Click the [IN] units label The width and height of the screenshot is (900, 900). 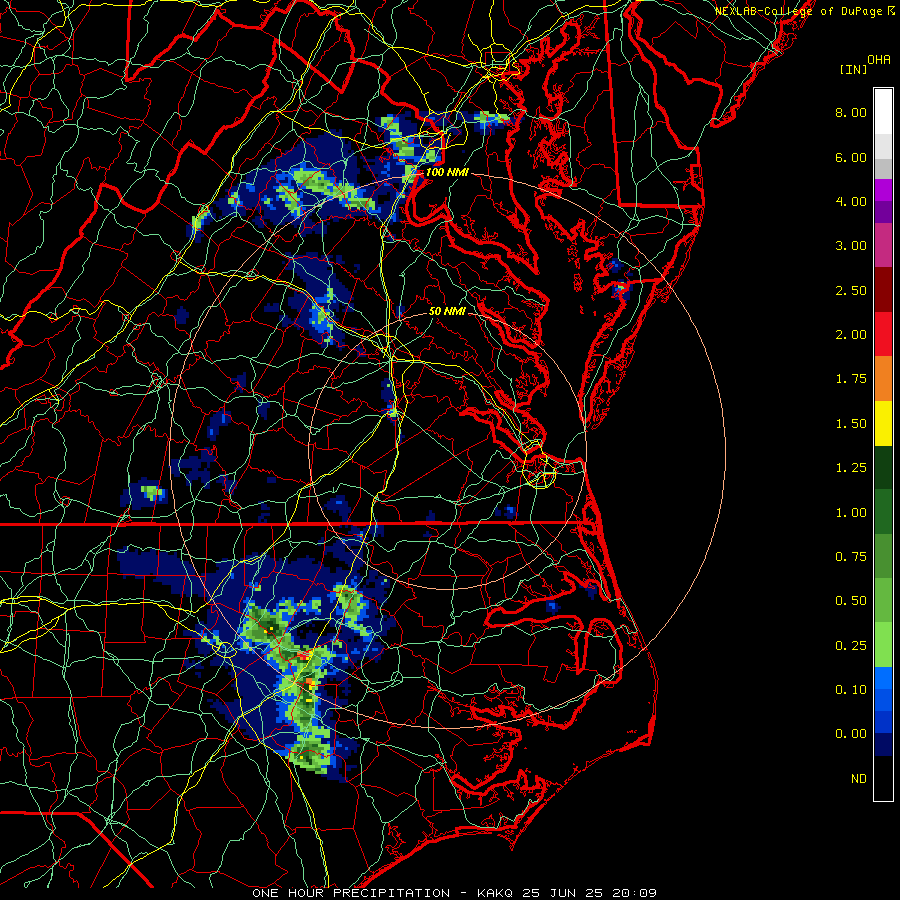point(853,69)
